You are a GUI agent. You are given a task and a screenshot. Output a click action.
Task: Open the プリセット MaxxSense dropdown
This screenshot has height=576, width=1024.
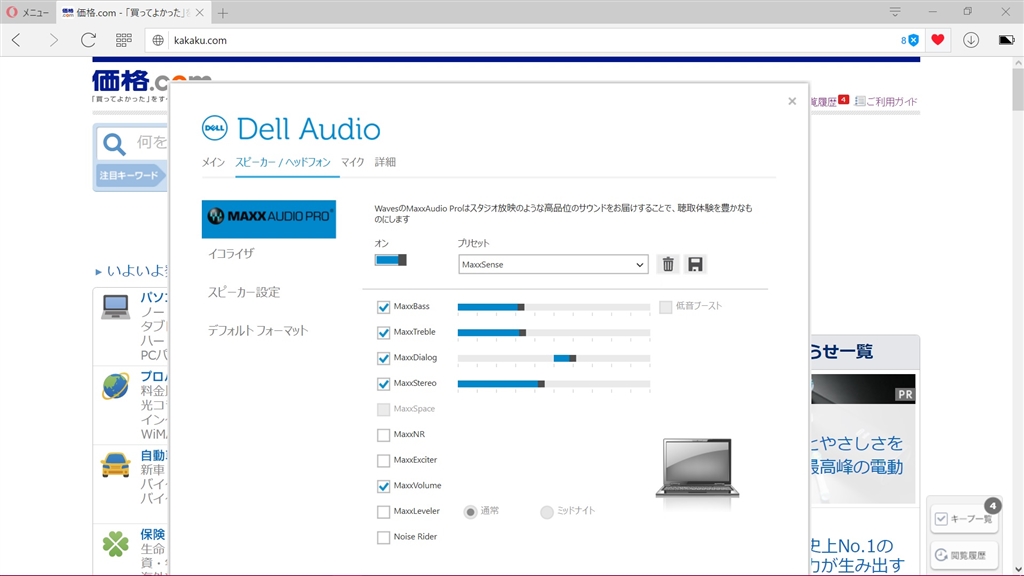coord(553,264)
